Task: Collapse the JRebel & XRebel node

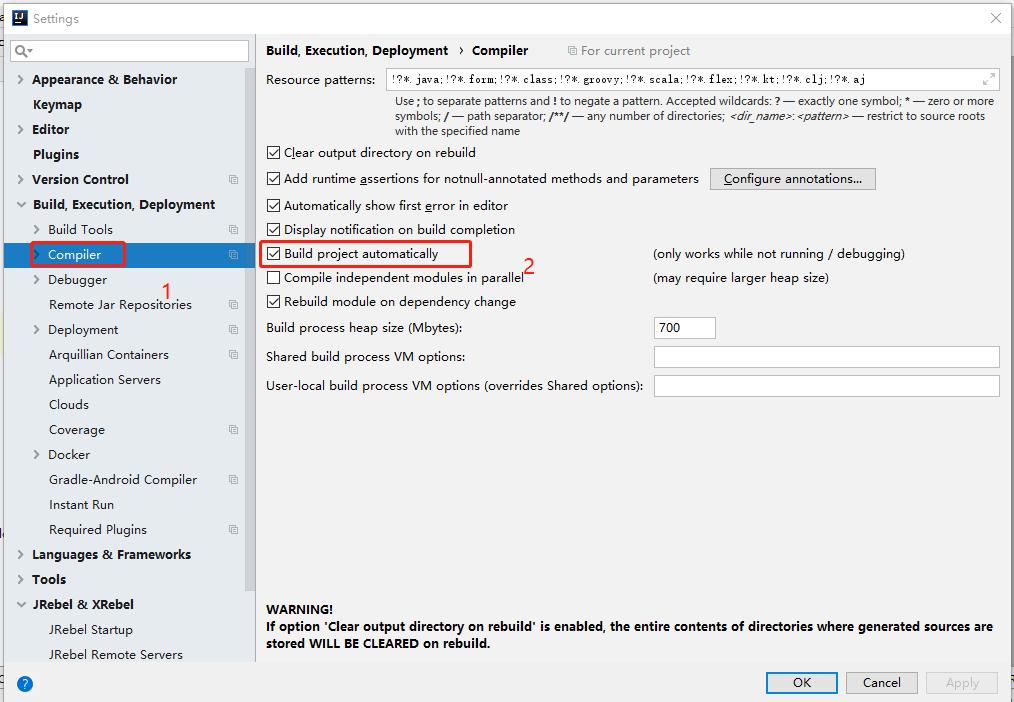Action: pos(21,605)
